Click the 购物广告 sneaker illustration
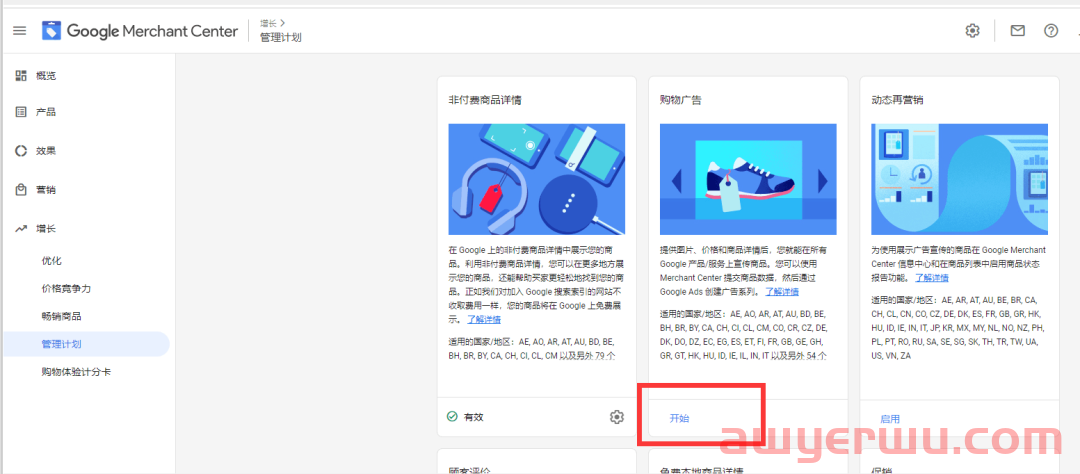This screenshot has height=474, width=1080. click(748, 179)
